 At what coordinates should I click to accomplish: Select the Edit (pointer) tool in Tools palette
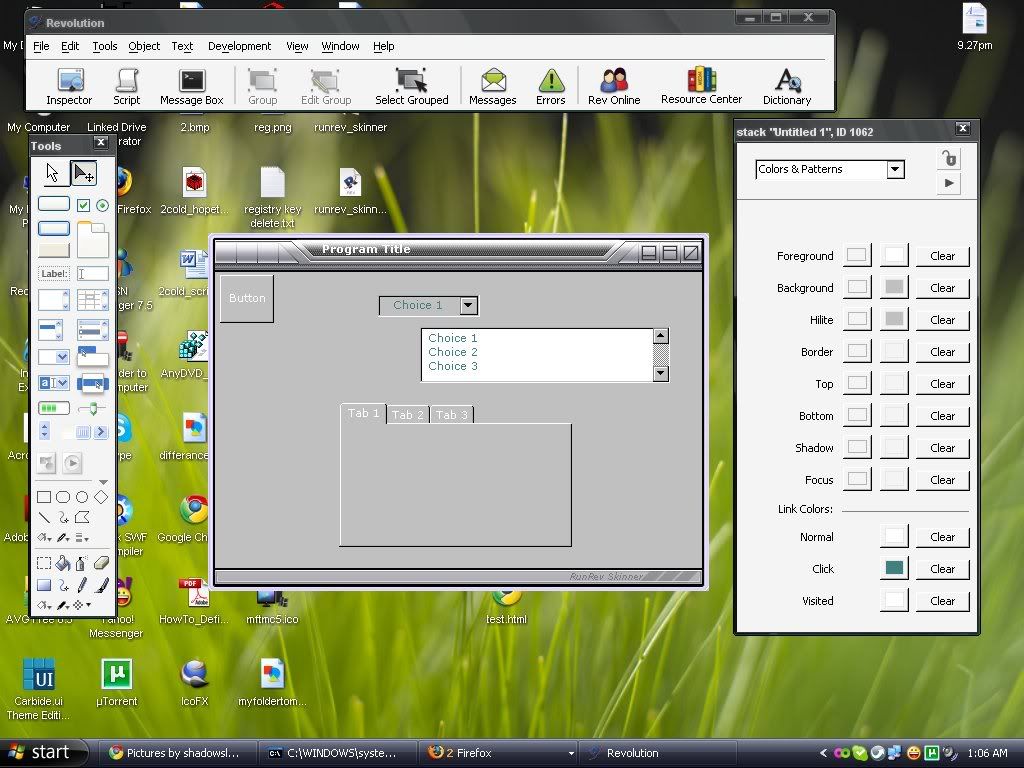[84, 173]
